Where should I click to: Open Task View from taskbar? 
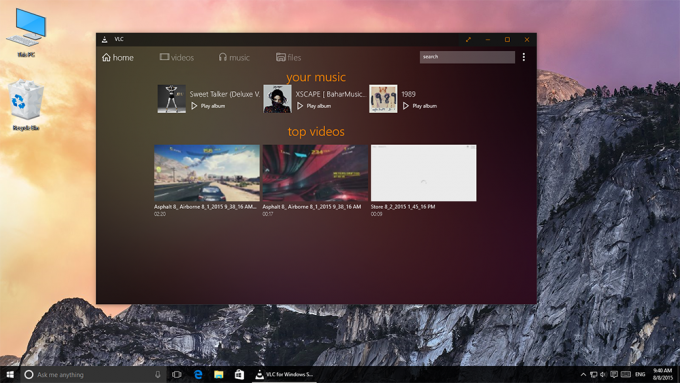click(x=177, y=374)
